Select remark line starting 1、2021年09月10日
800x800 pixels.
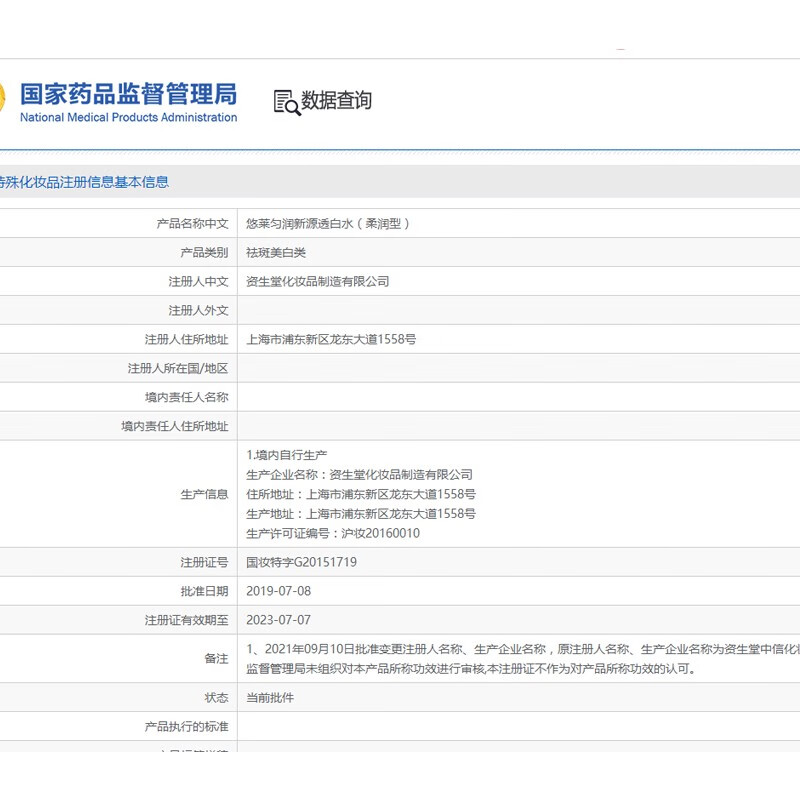pyautogui.click(x=523, y=649)
